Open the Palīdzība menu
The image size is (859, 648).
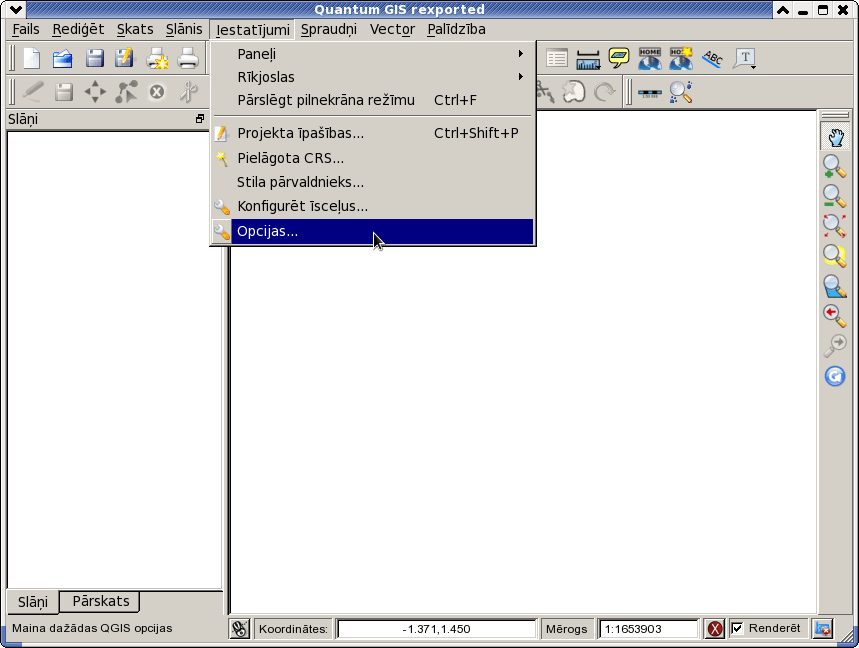[456, 29]
